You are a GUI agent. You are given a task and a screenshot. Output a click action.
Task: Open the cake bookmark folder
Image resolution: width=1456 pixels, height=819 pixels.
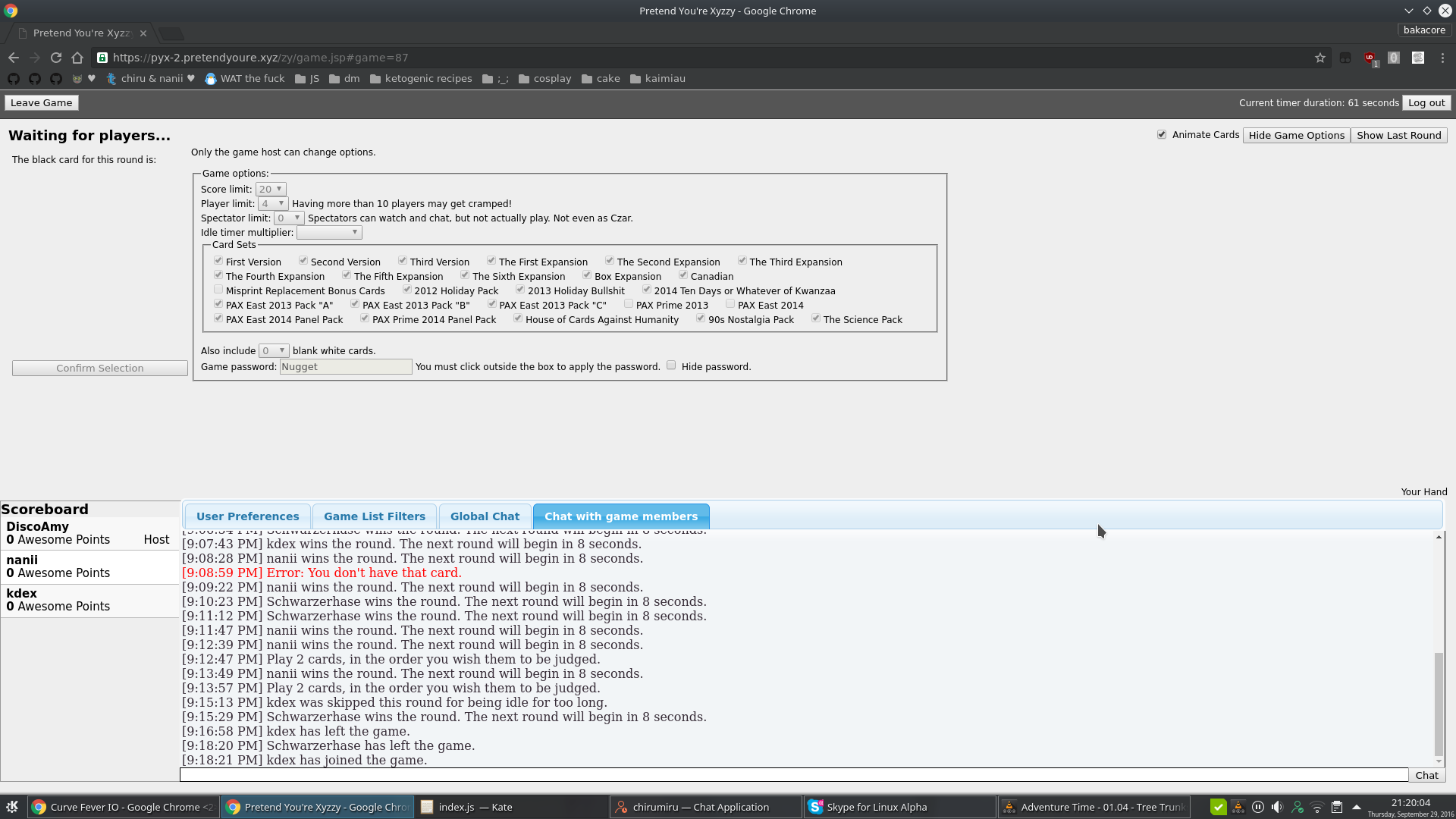tap(601, 79)
